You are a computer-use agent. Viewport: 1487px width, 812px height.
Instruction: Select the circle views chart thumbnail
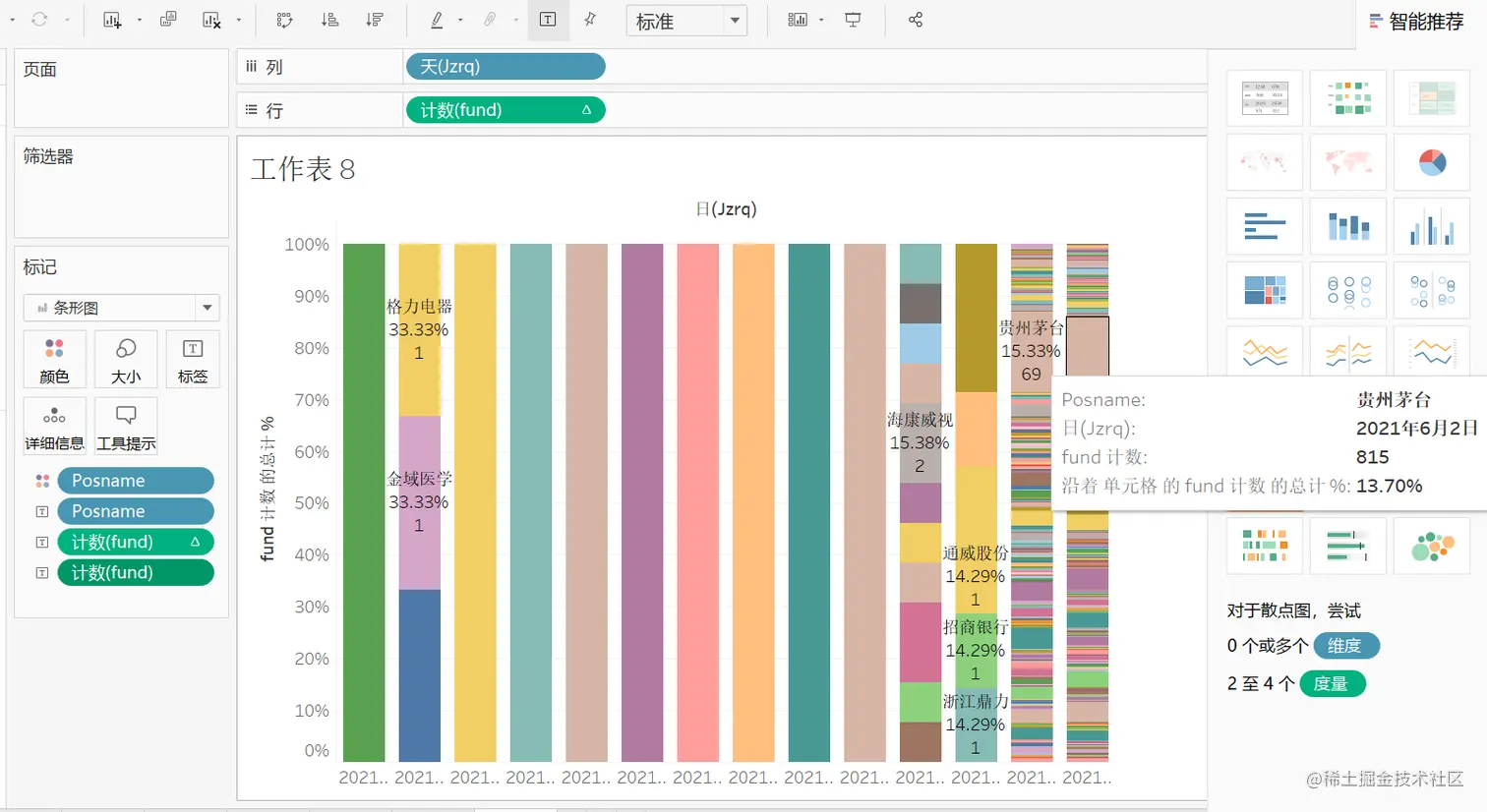[x=1348, y=290]
